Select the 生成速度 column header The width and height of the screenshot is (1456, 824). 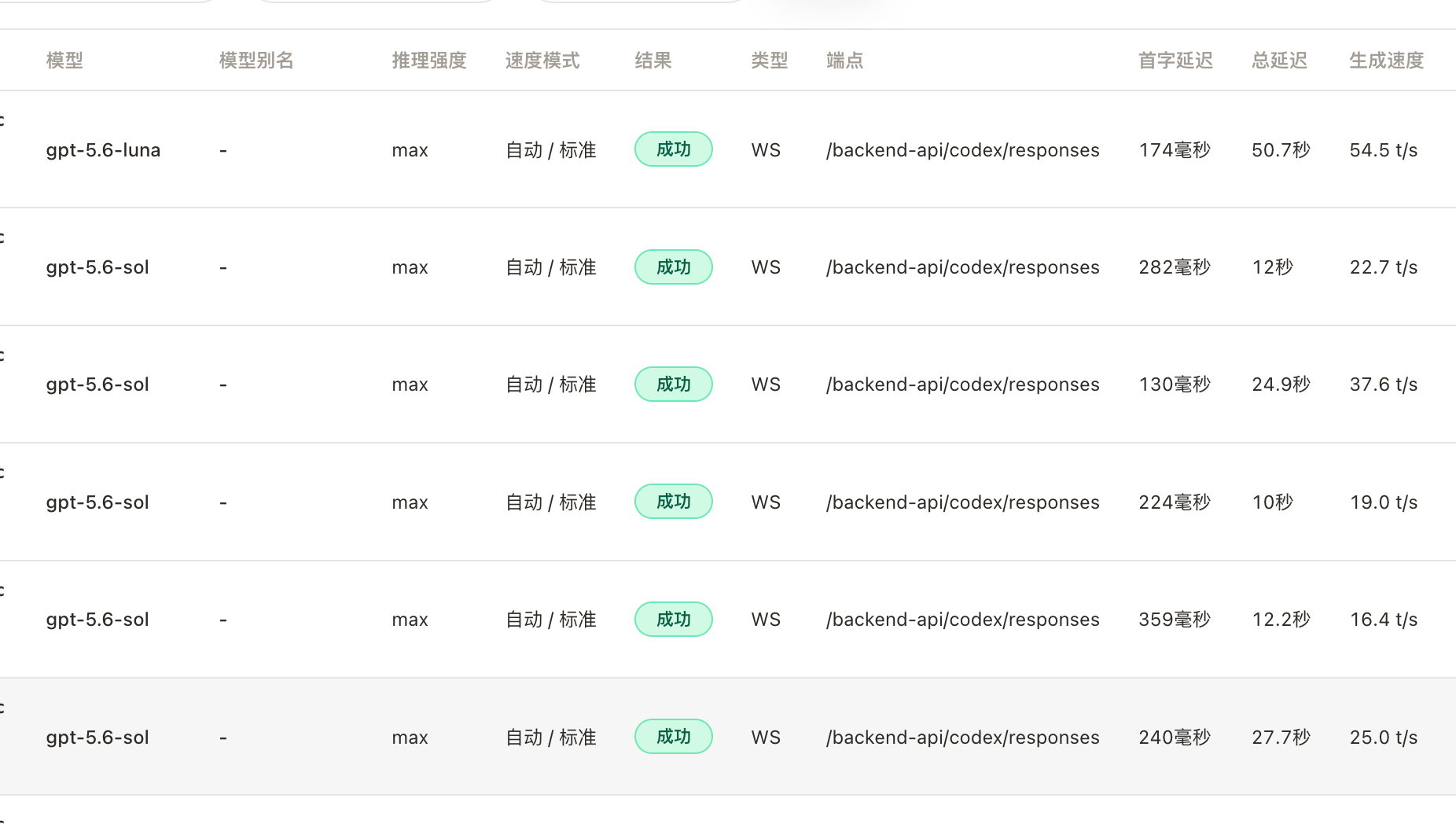coord(1387,61)
